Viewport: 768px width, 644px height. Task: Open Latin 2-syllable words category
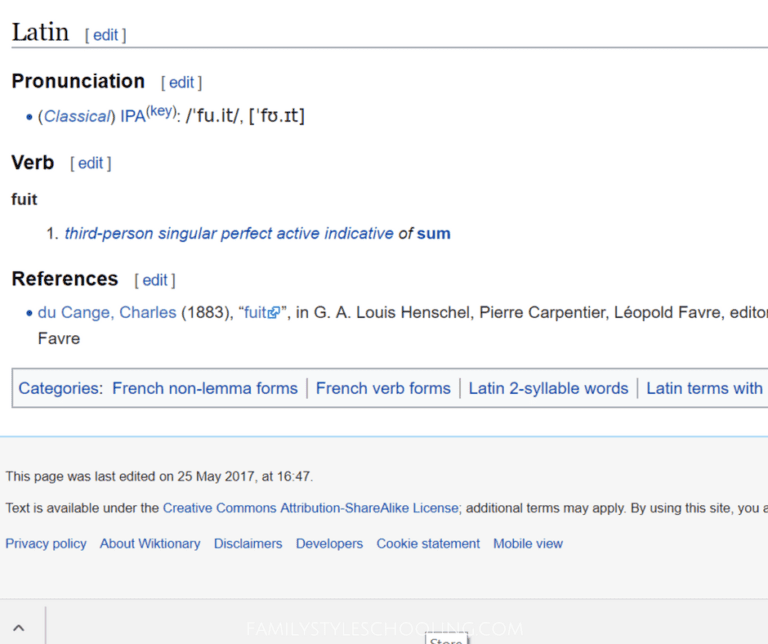pos(548,388)
